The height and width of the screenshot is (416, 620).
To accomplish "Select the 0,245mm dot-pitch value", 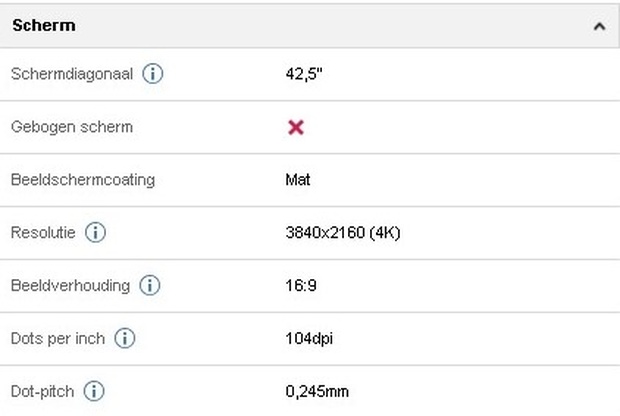I will 317,391.
